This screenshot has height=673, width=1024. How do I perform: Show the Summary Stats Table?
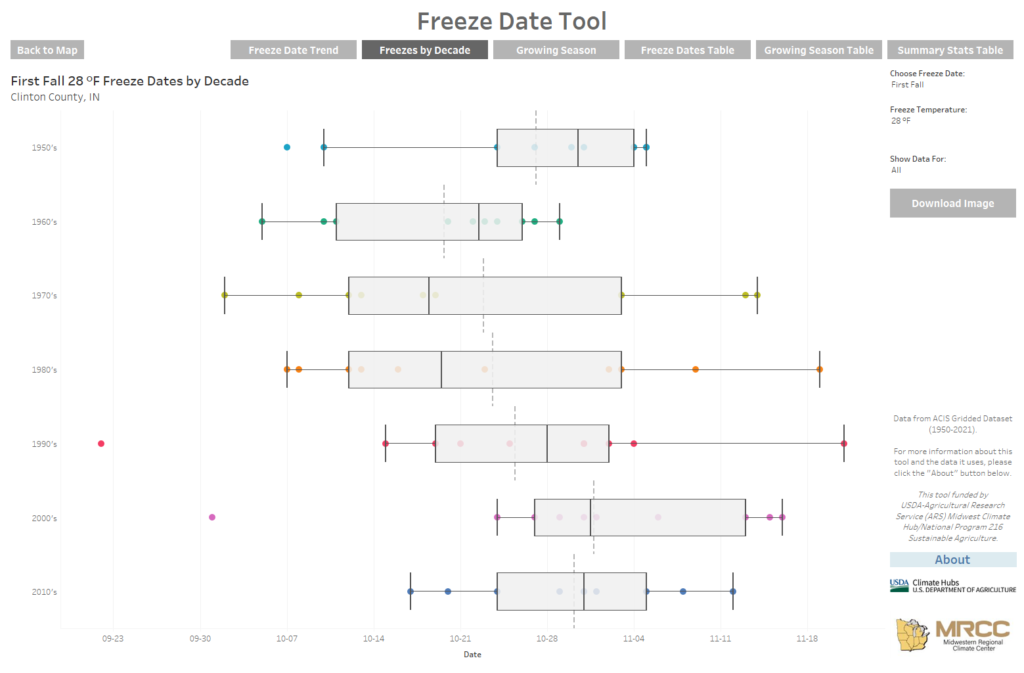click(x=950, y=49)
